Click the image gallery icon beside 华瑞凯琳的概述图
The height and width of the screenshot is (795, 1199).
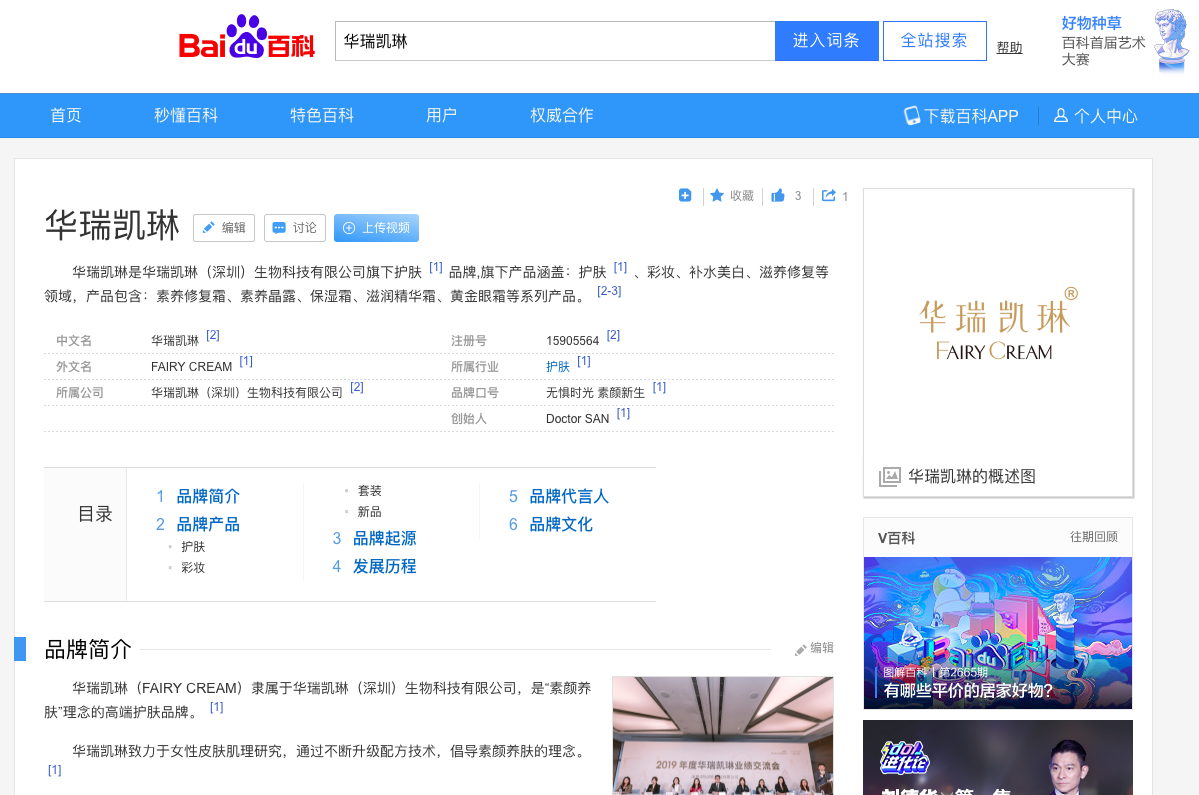pyautogui.click(x=889, y=476)
